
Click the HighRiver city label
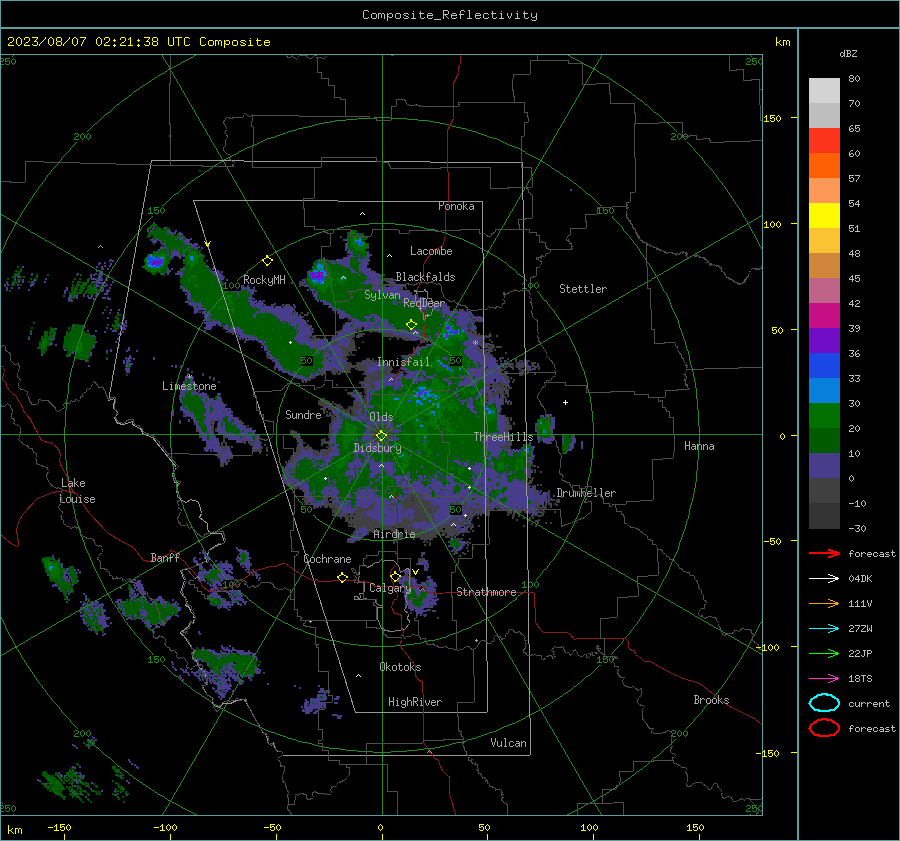click(415, 702)
